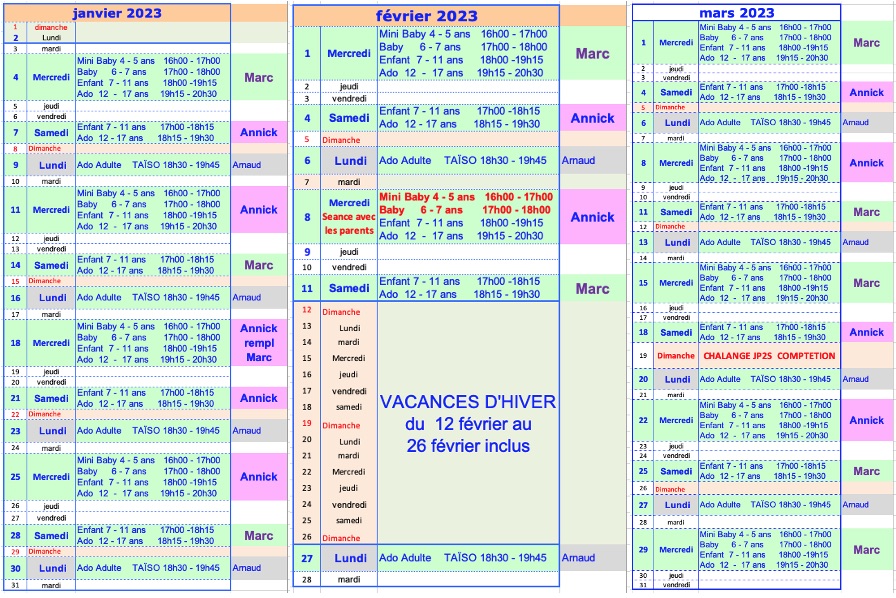
Task: Click Mercredi 29 mars day cell
Action: tap(676, 550)
